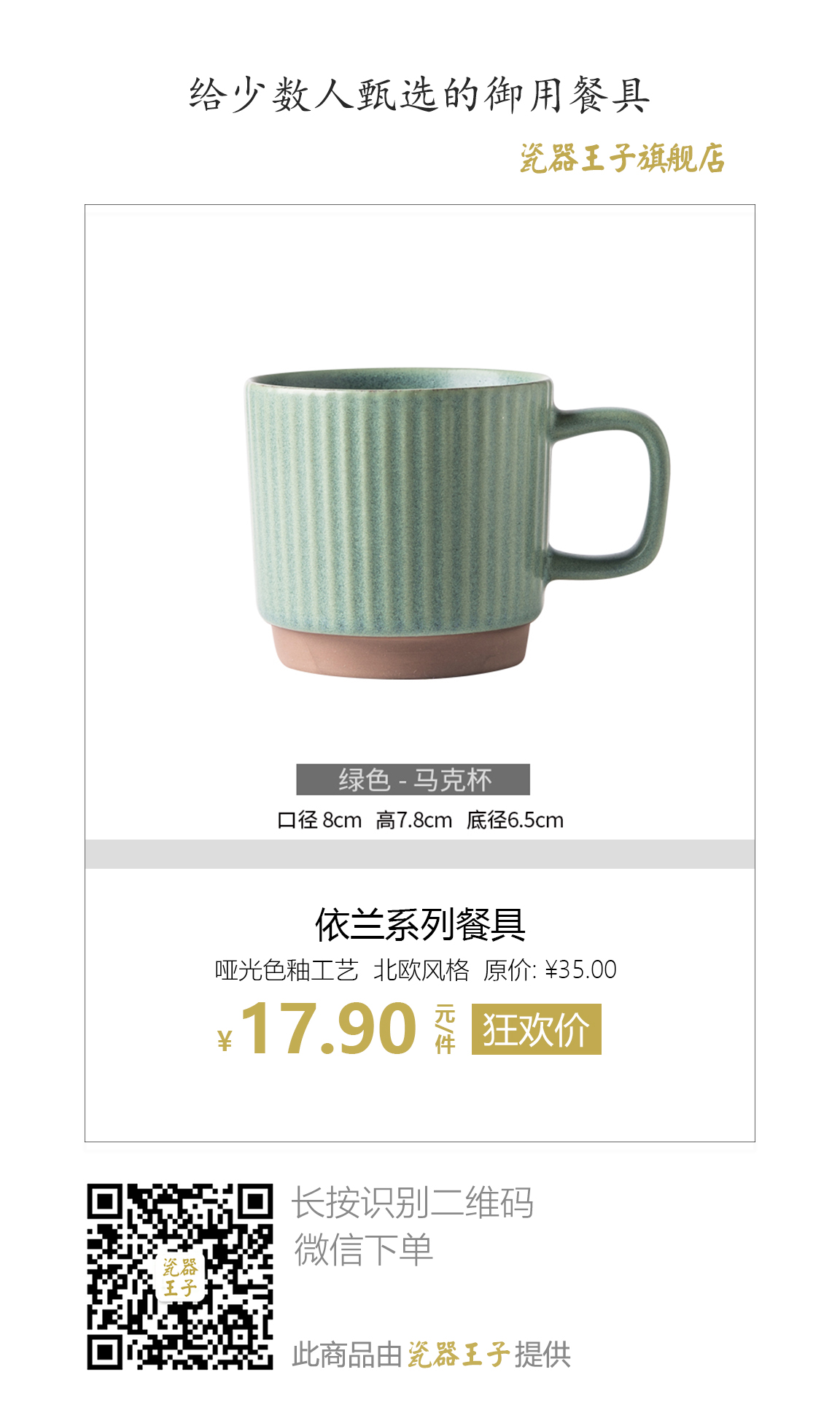Select the 依兰系列餐具 product title

(420, 924)
